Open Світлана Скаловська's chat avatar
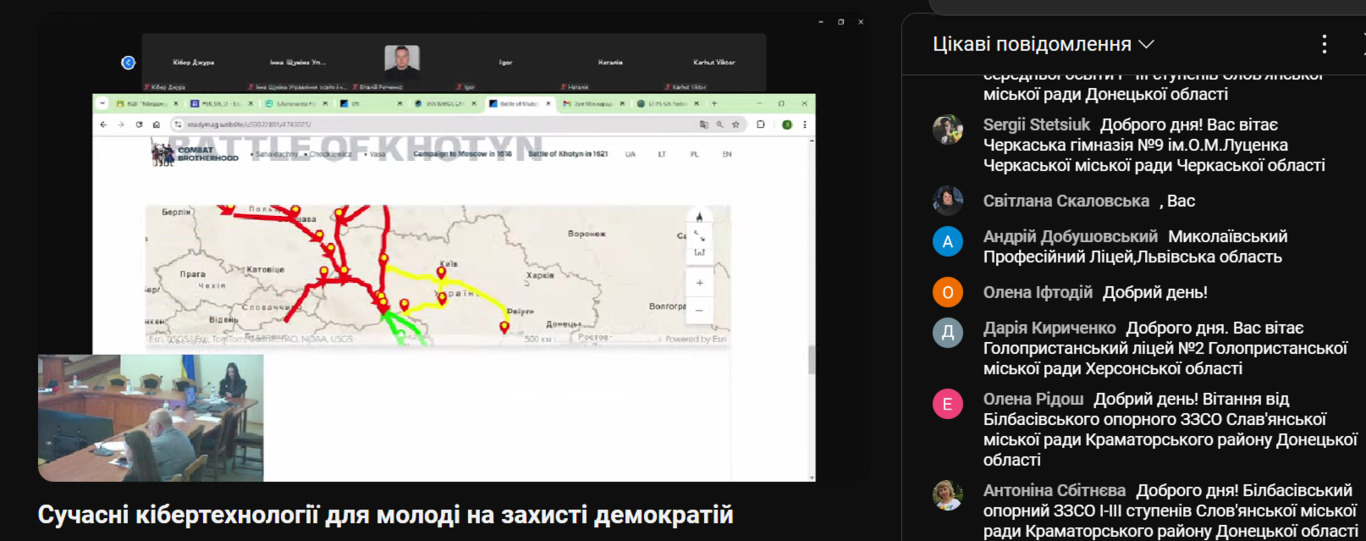This screenshot has height=541, width=1366. (x=947, y=201)
